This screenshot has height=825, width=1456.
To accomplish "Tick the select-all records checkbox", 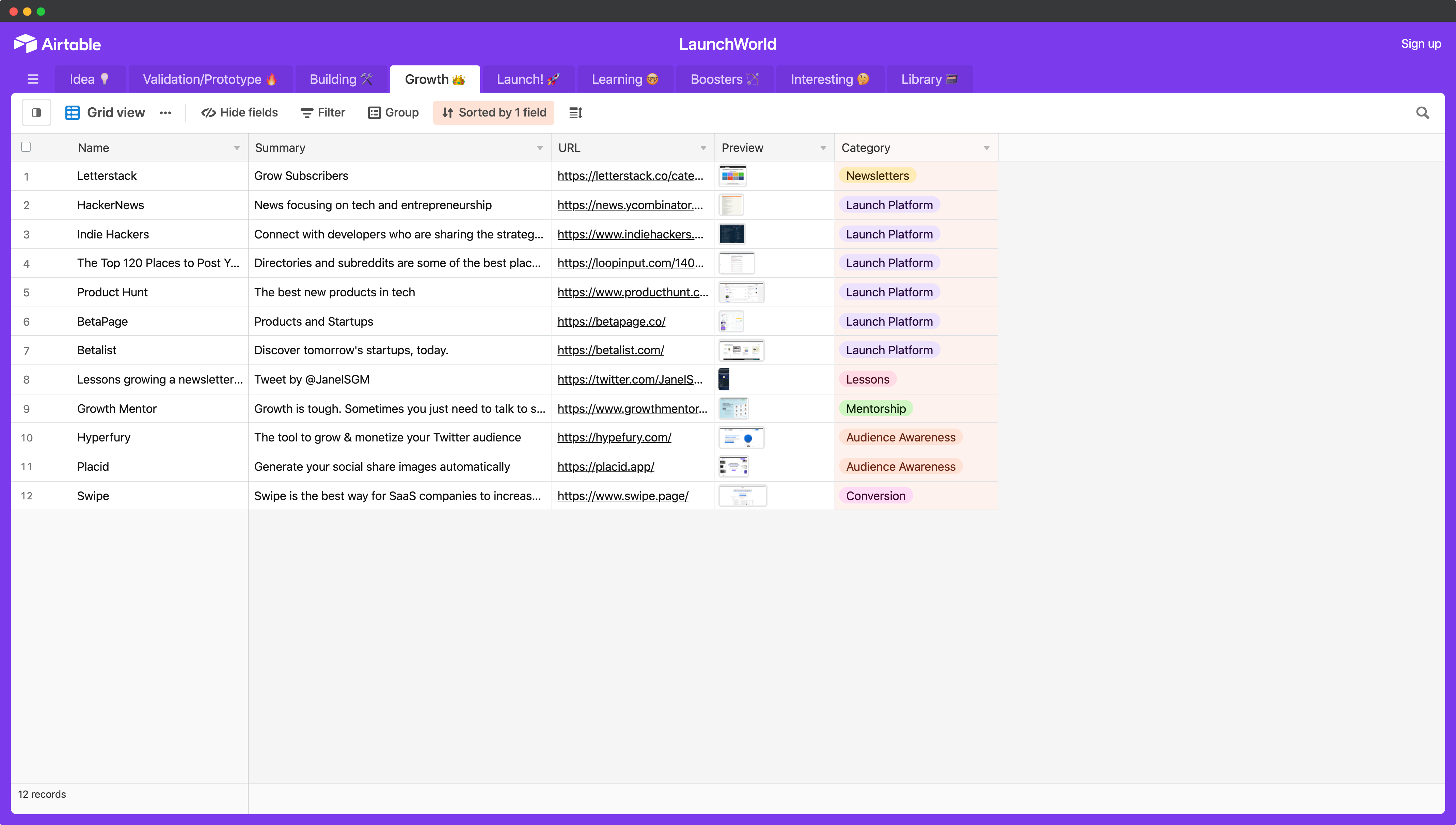I will [x=26, y=147].
